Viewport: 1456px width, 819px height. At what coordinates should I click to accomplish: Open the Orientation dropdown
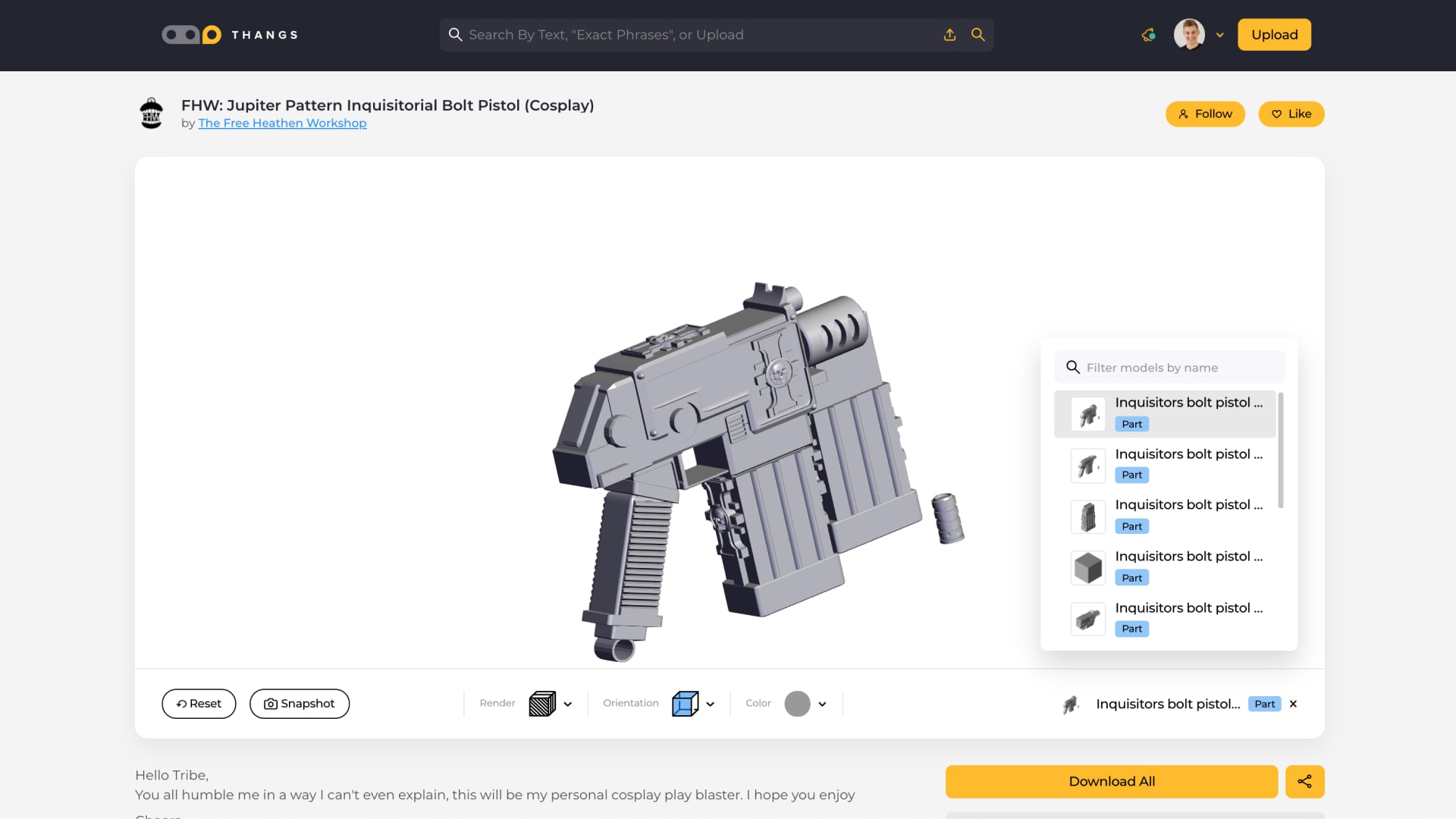click(x=711, y=704)
